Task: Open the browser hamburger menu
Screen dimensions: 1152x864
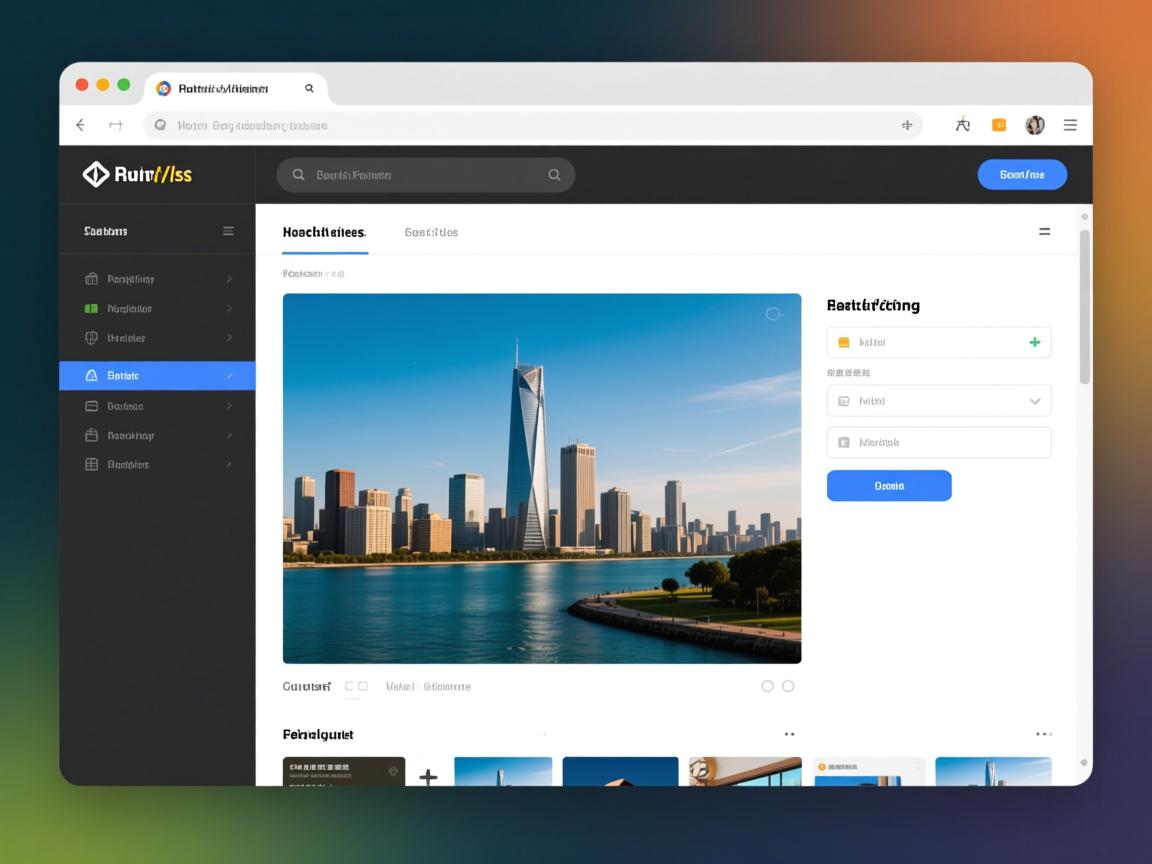Action: 1070,125
